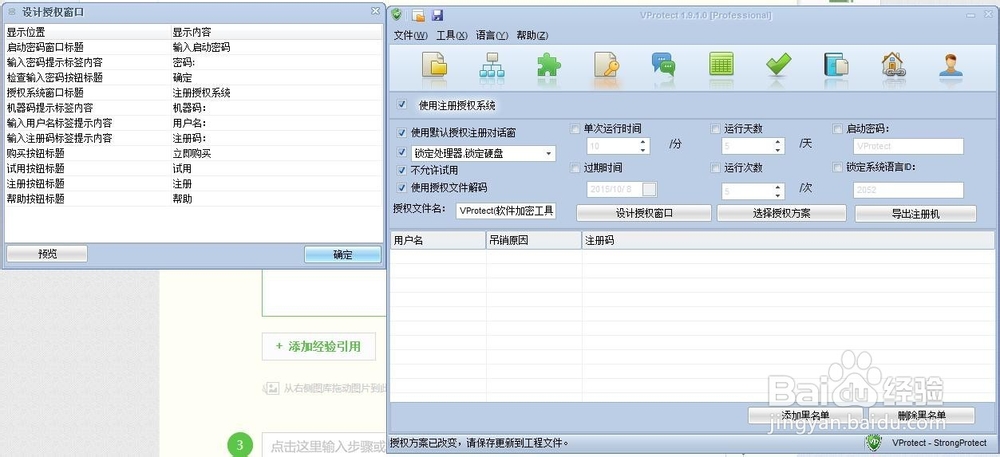Open the green table grid icon
This screenshot has width=1000, height=457.
click(x=721, y=64)
